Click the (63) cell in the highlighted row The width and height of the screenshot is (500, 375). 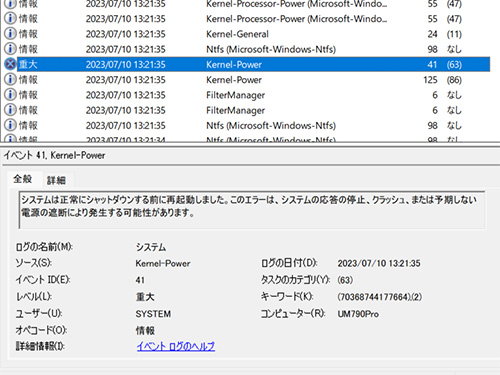point(454,65)
